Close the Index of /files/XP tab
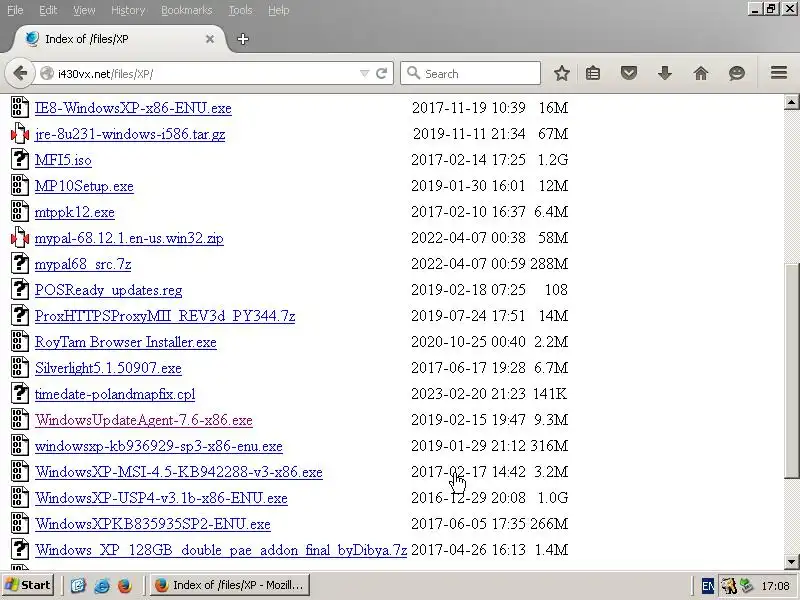 pos(210,39)
